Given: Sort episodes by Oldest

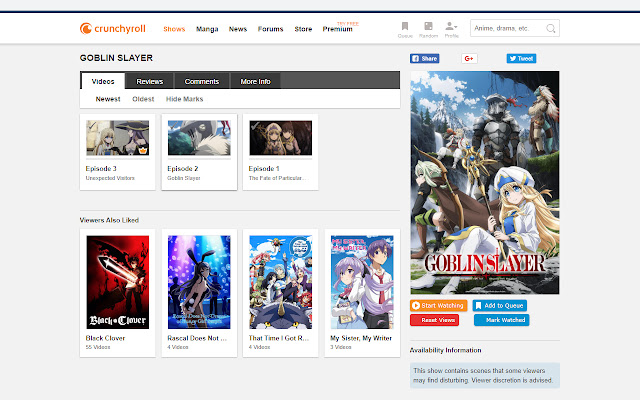Looking at the screenshot, I should (x=143, y=99).
